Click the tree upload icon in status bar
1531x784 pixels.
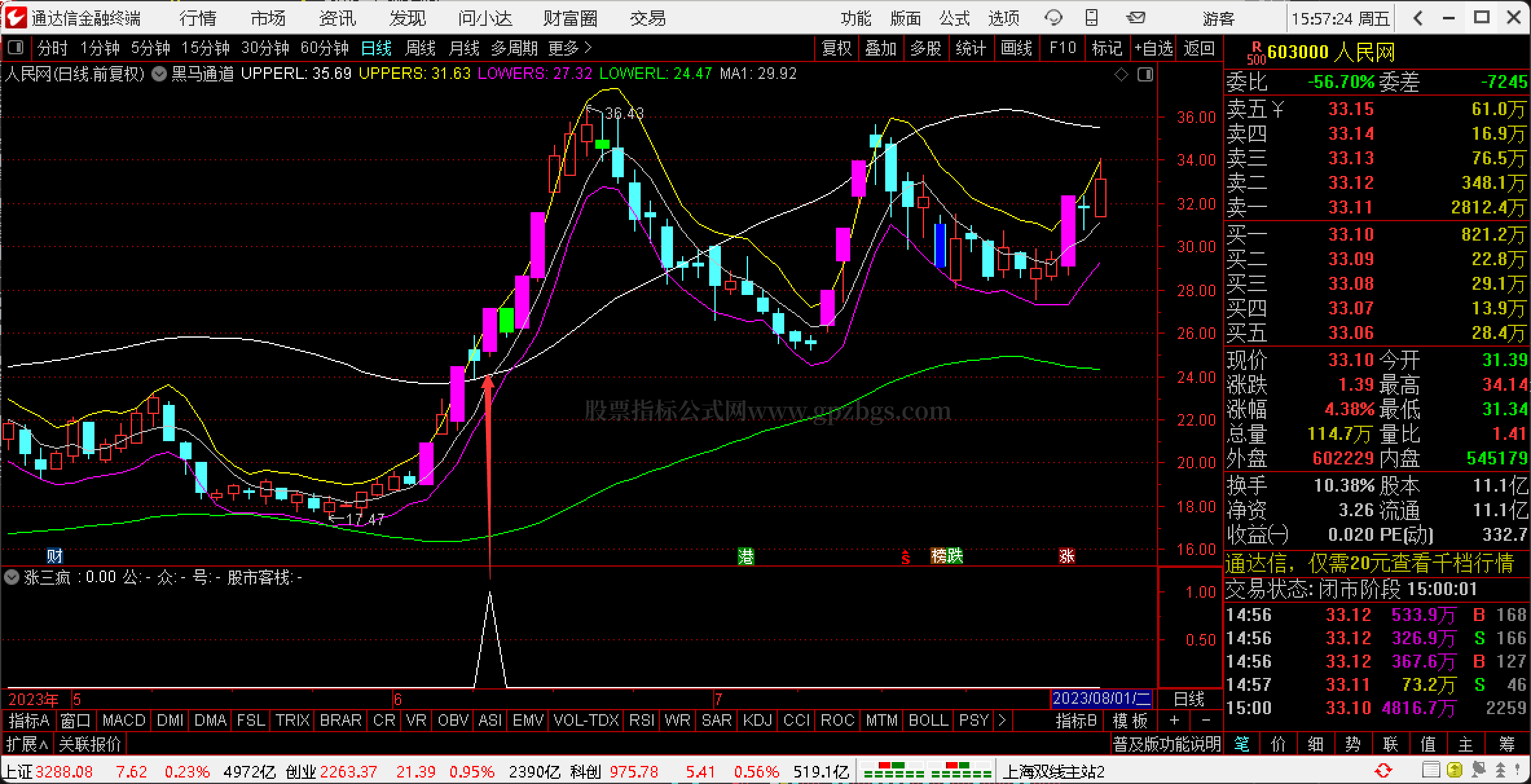point(1501,770)
